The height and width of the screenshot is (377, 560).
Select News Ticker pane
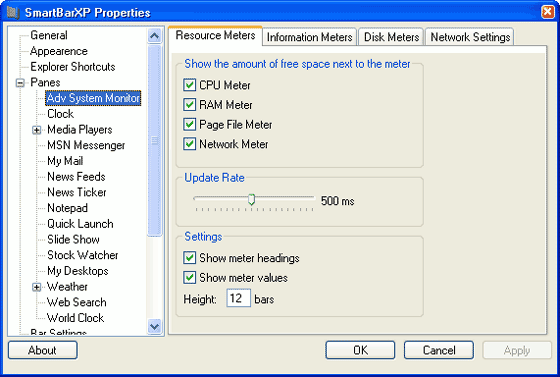[77, 192]
